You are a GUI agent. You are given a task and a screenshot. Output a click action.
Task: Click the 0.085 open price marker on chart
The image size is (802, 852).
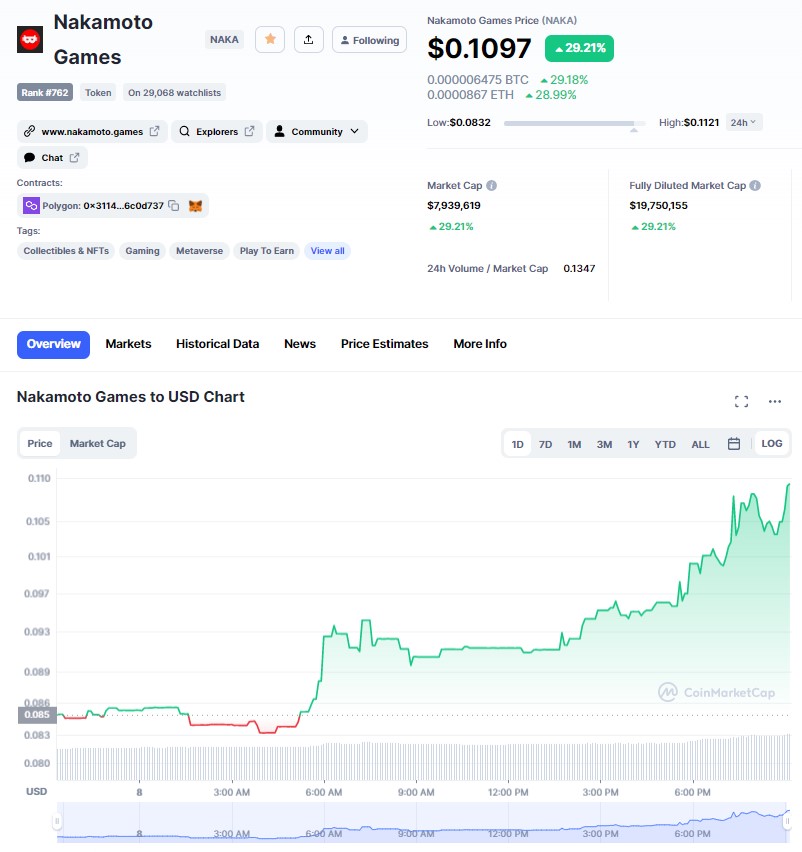click(x=37, y=715)
